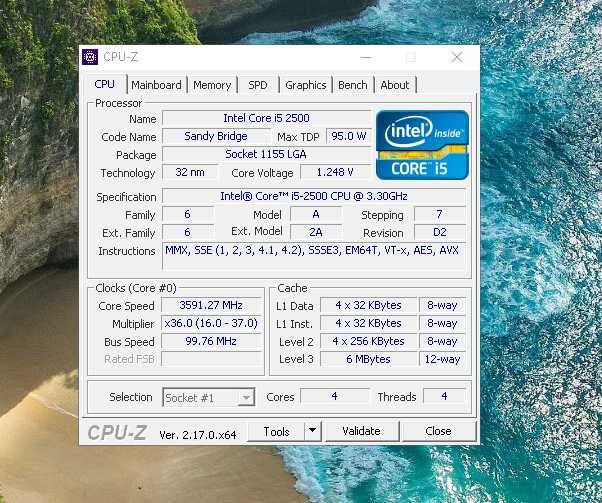Click the Level 2 size '4 x 256 KBytes'
This screenshot has height=503, width=602.
[368, 341]
